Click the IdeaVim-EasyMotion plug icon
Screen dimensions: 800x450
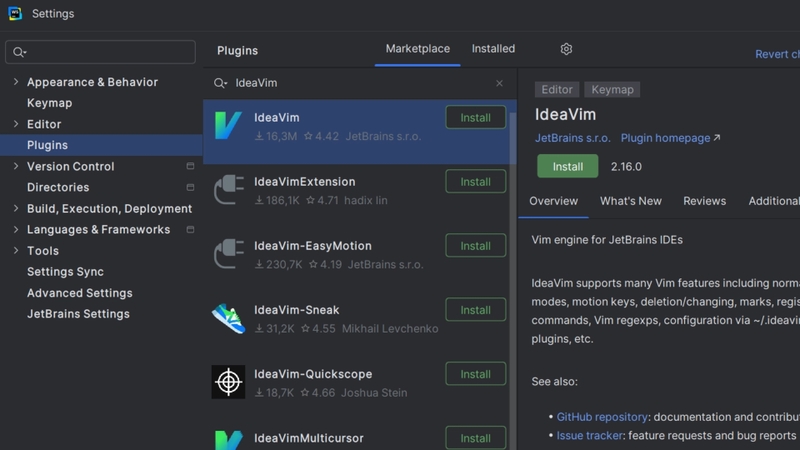pyautogui.click(x=228, y=254)
